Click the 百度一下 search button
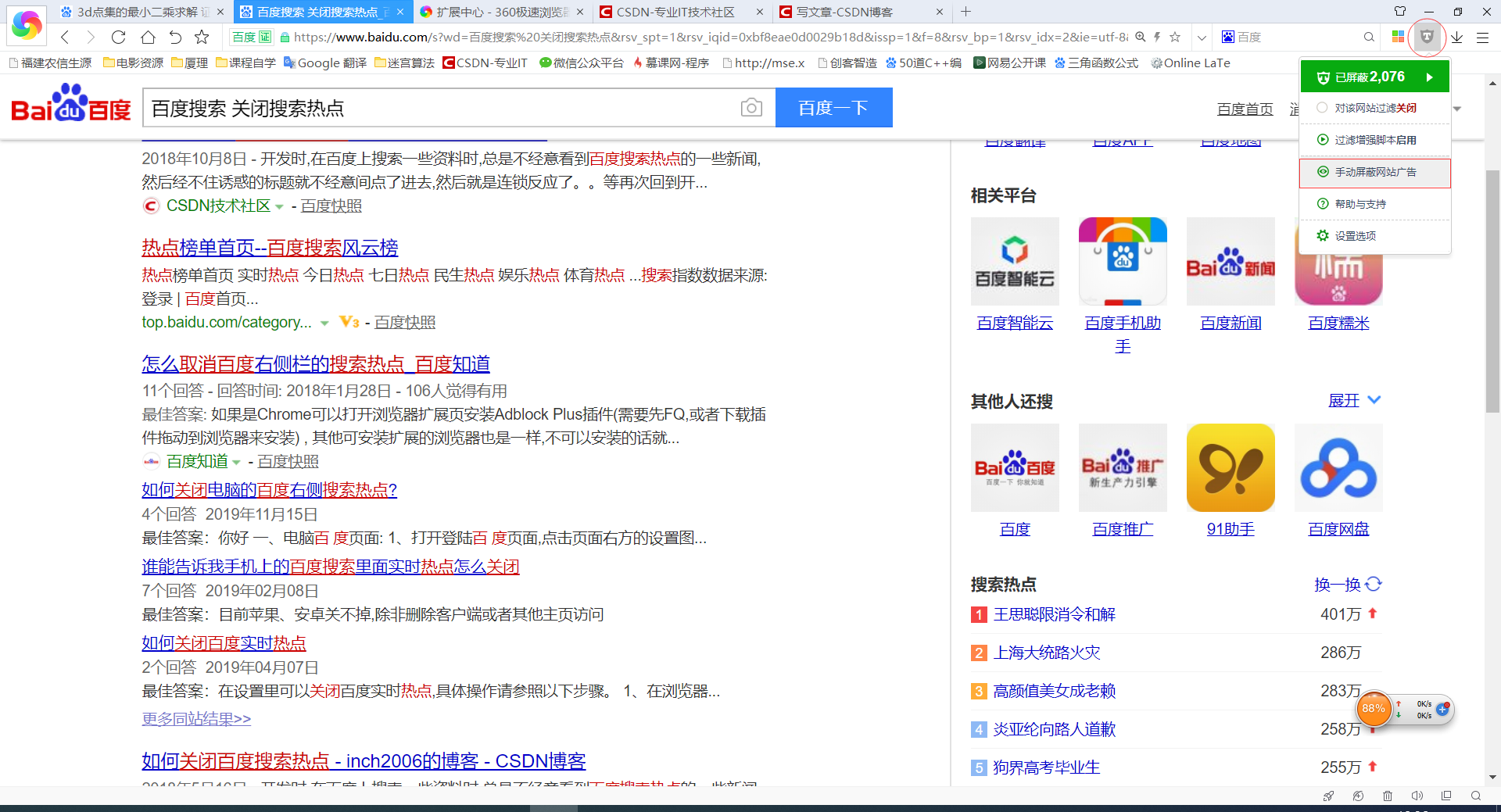 pos(833,108)
